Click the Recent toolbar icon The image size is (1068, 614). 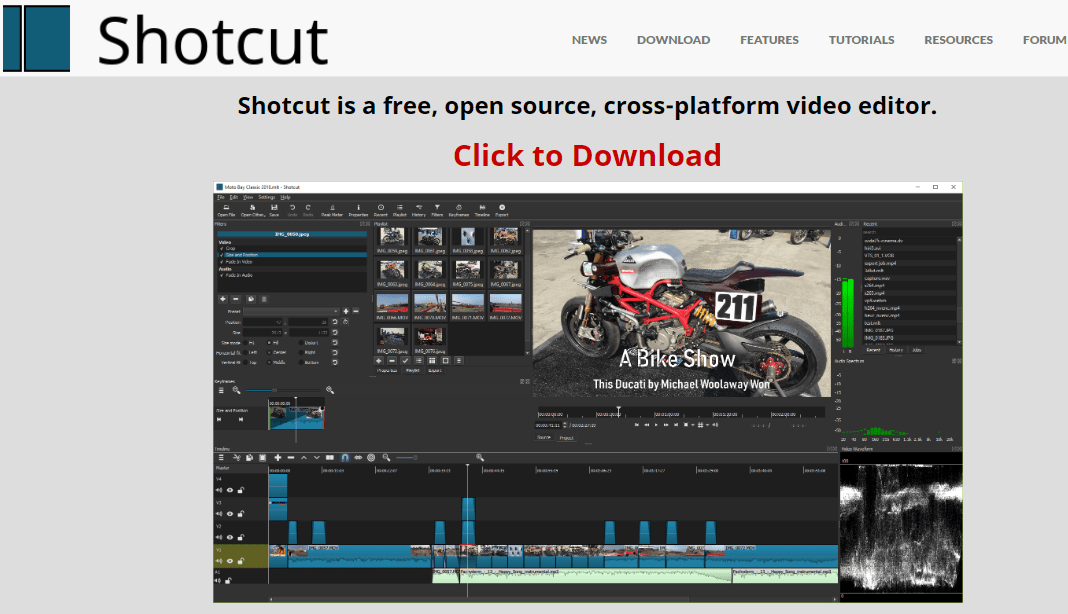(x=381, y=210)
